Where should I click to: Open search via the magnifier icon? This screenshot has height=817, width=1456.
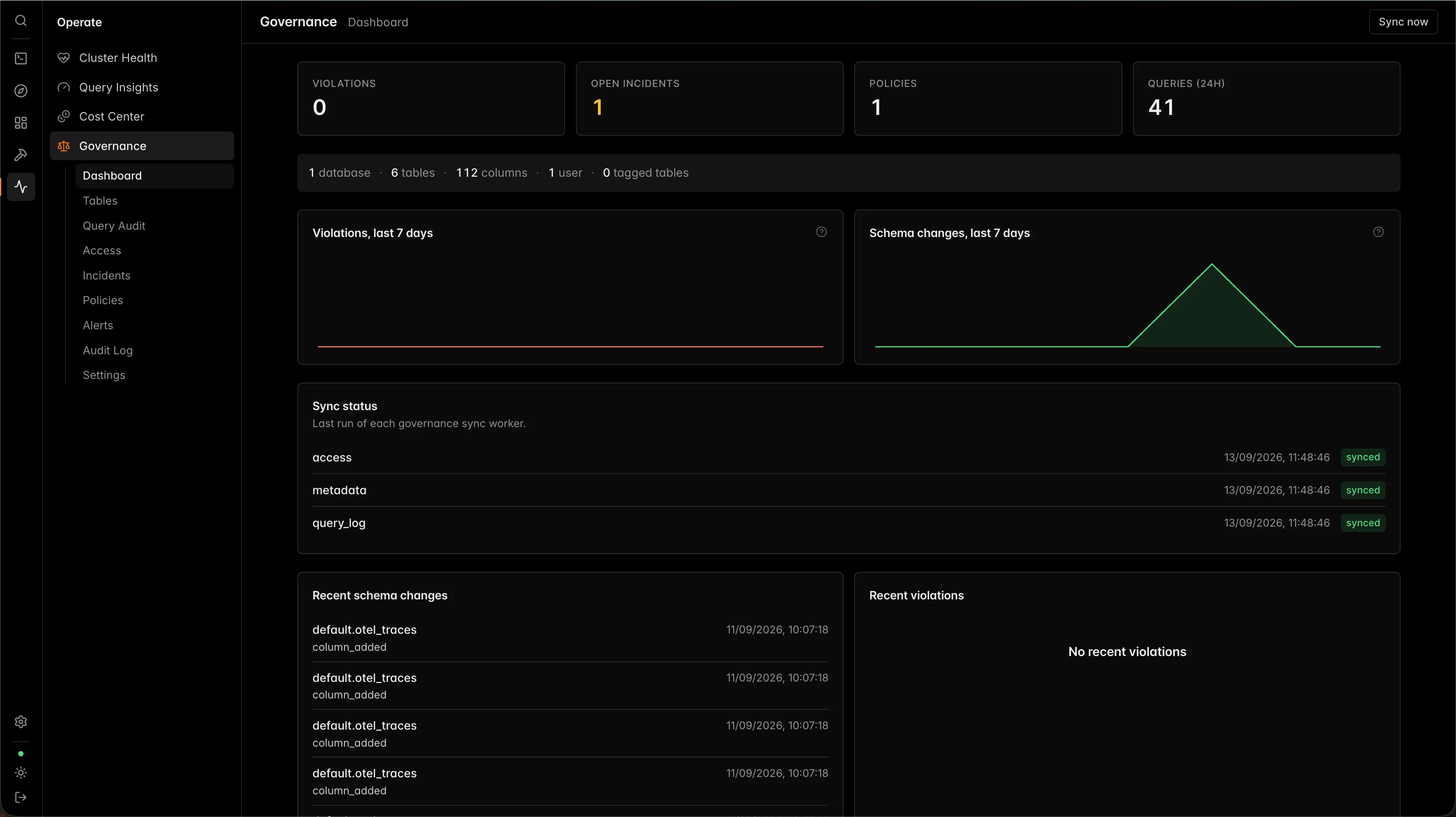pos(21,21)
